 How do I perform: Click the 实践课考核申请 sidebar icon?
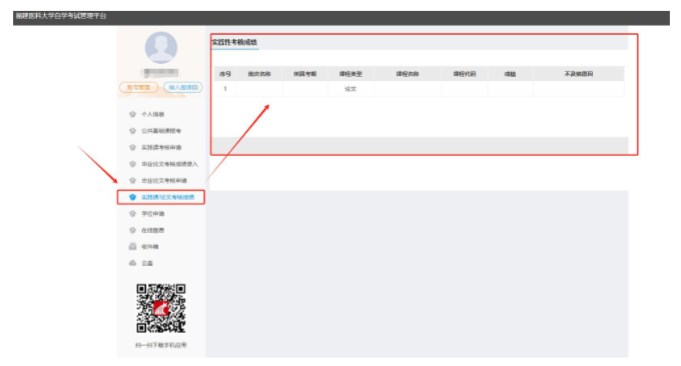point(132,147)
